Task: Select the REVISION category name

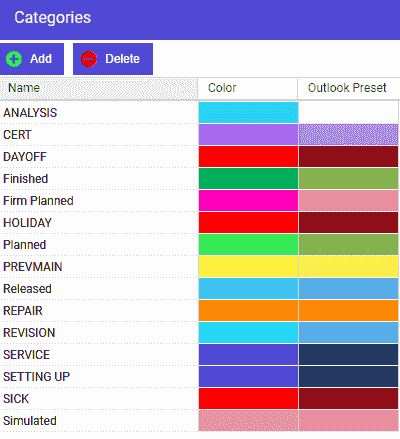Action: (29, 333)
